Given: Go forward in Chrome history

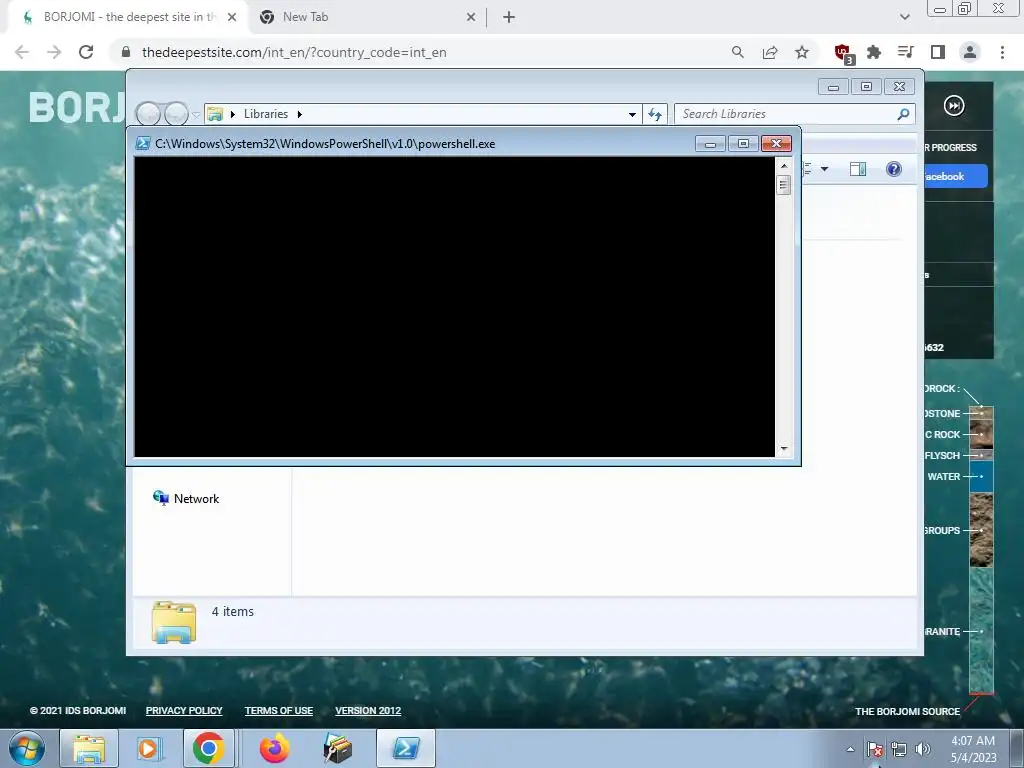Looking at the screenshot, I should (54, 52).
